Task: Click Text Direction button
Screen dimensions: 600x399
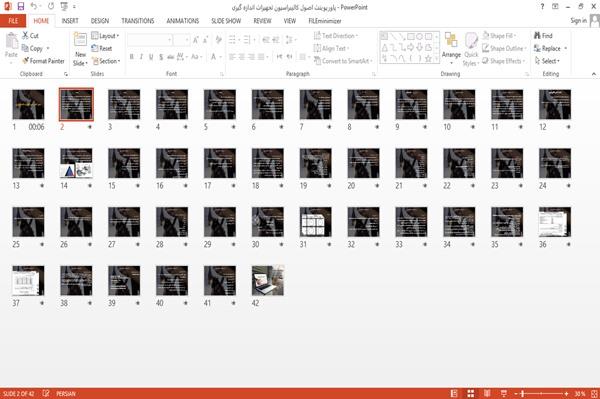Action: [x=336, y=36]
